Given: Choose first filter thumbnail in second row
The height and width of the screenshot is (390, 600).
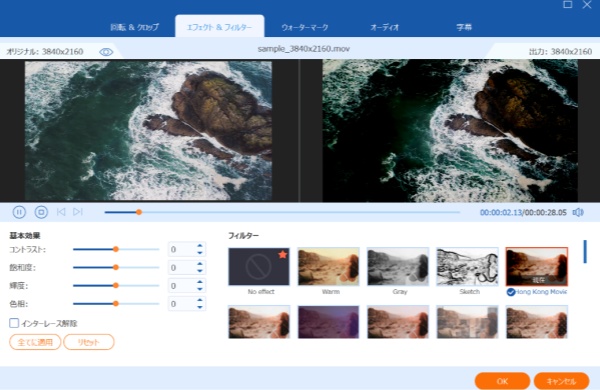Looking at the screenshot, I should [x=259, y=322].
